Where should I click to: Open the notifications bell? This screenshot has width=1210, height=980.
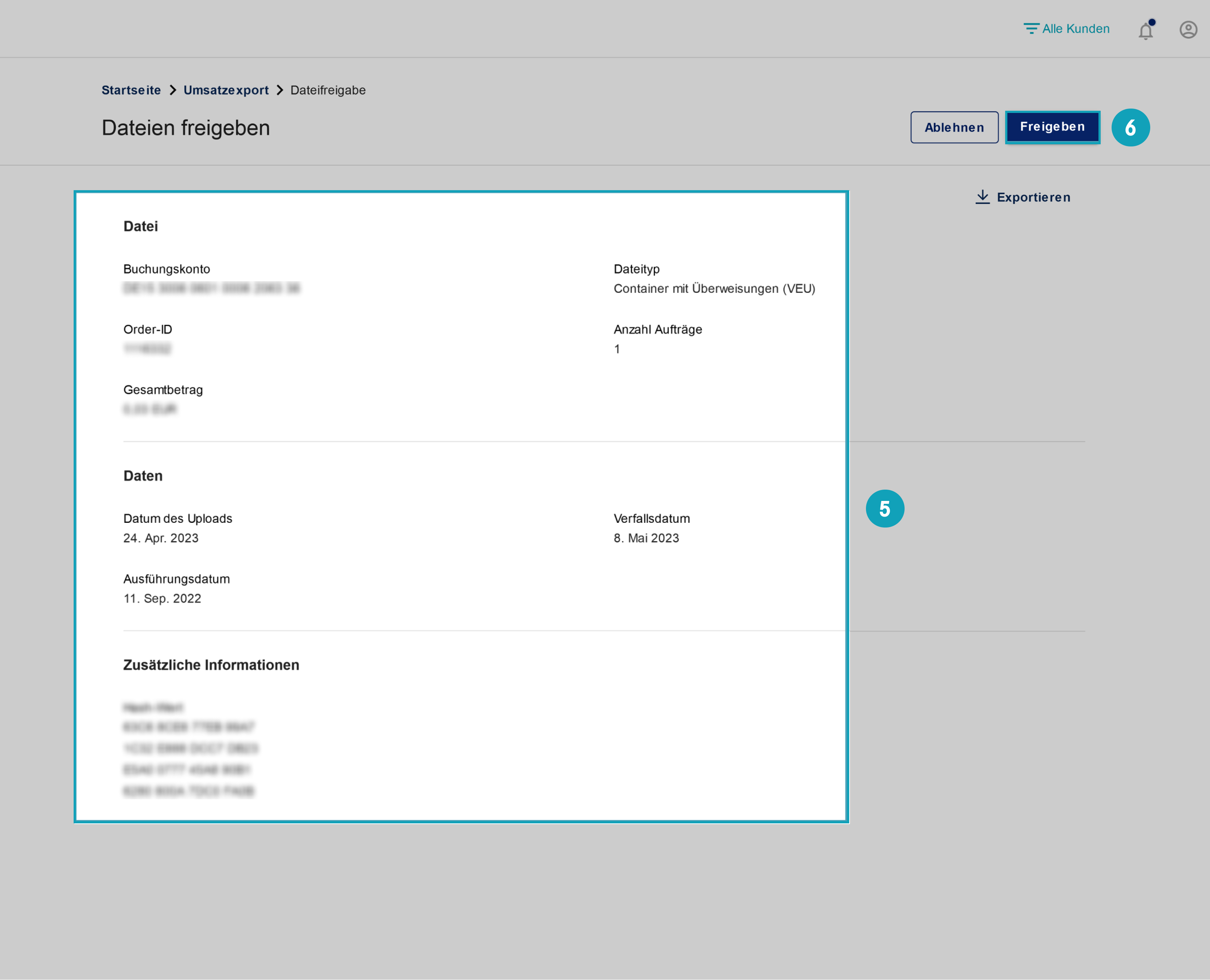[x=1145, y=30]
